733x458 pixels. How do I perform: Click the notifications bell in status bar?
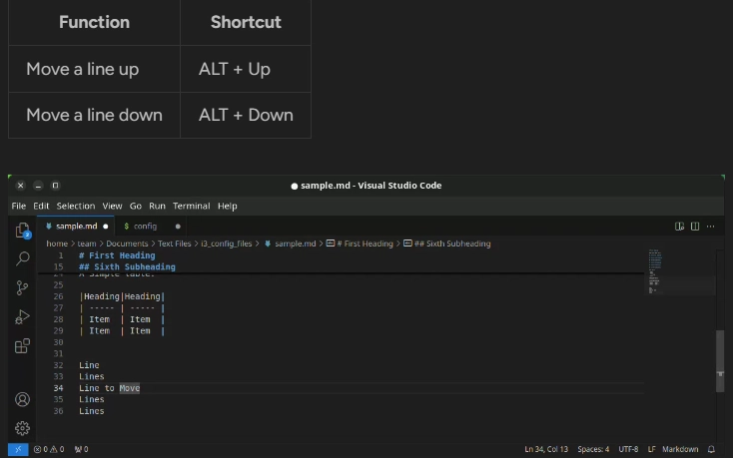pyautogui.click(x=712, y=449)
